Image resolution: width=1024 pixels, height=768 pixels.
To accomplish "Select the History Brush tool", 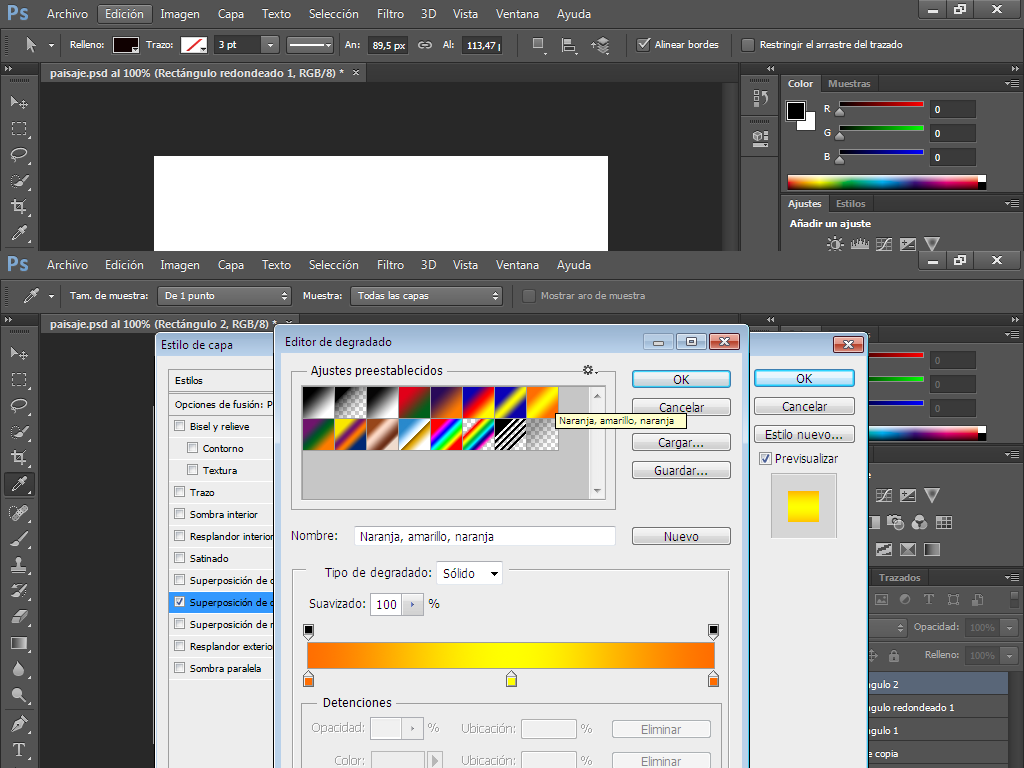I will pyautogui.click(x=19, y=591).
